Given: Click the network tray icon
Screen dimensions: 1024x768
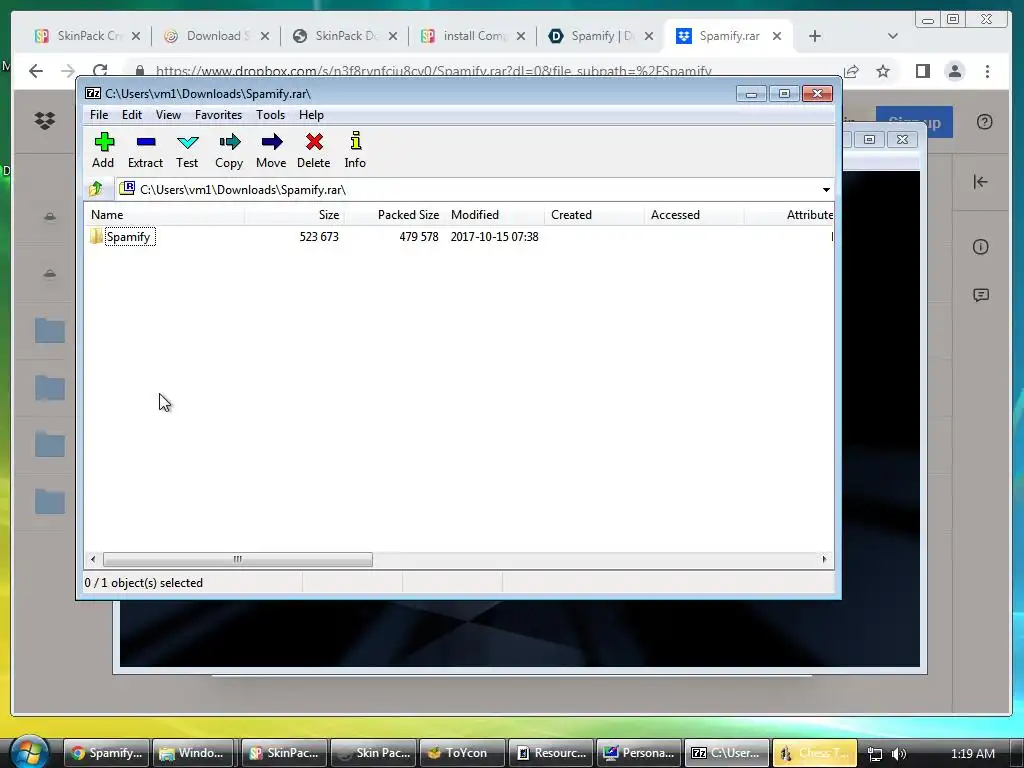Looking at the screenshot, I should point(875,754).
